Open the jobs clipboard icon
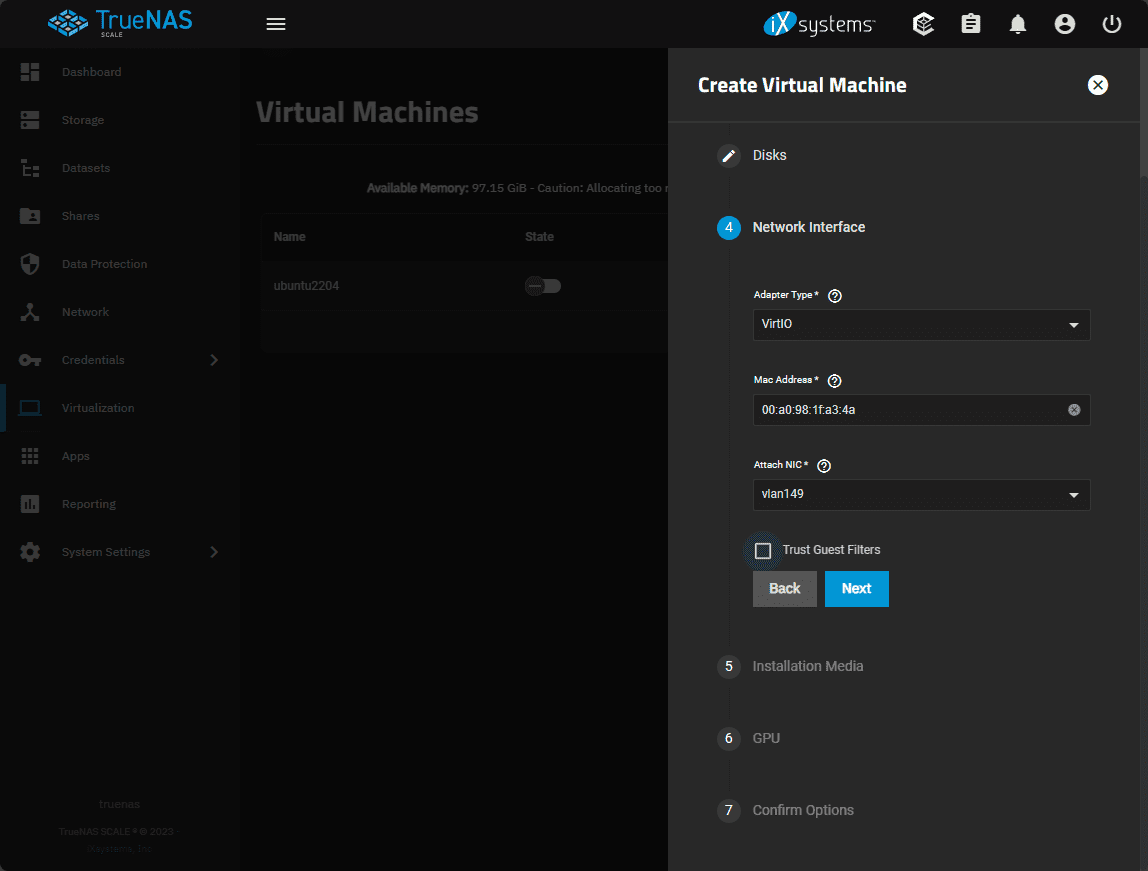 pyautogui.click(x=971, y=24)
